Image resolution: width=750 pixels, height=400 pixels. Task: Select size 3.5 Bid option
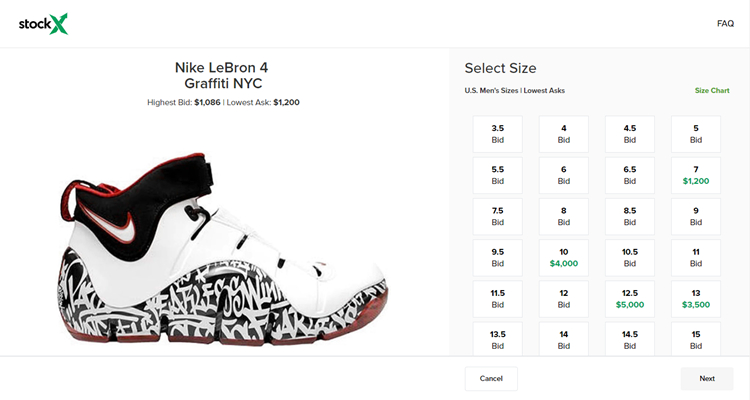pyautogui.click(x=498, y=134)
